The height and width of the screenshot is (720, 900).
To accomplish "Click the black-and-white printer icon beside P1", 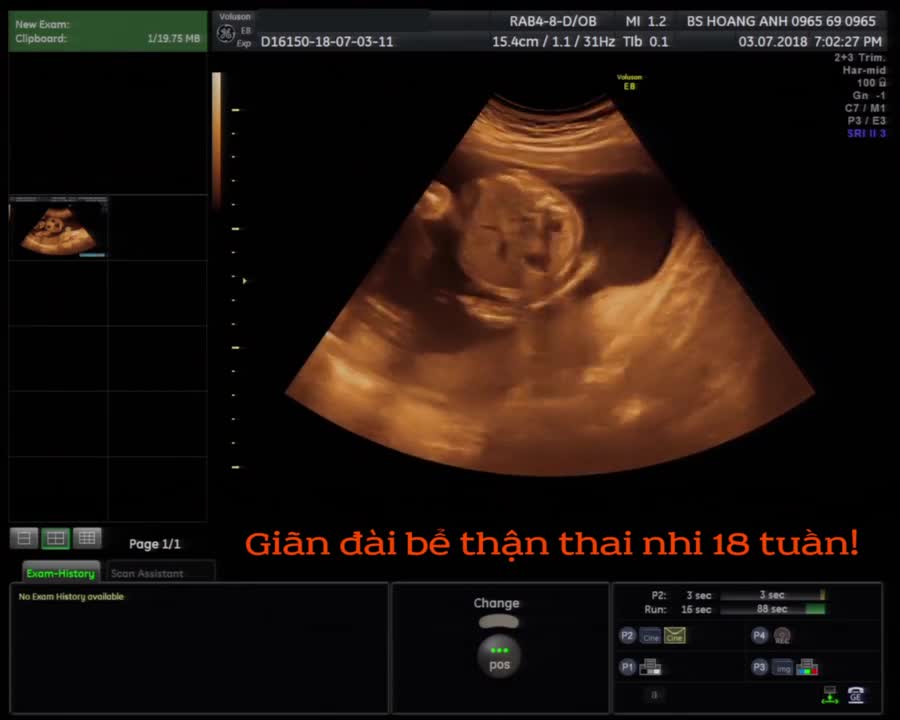I will point(651,667).
